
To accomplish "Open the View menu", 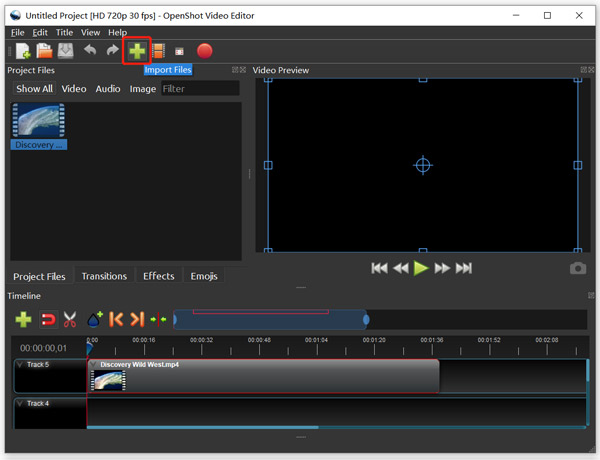I will [x=90, y=33].
